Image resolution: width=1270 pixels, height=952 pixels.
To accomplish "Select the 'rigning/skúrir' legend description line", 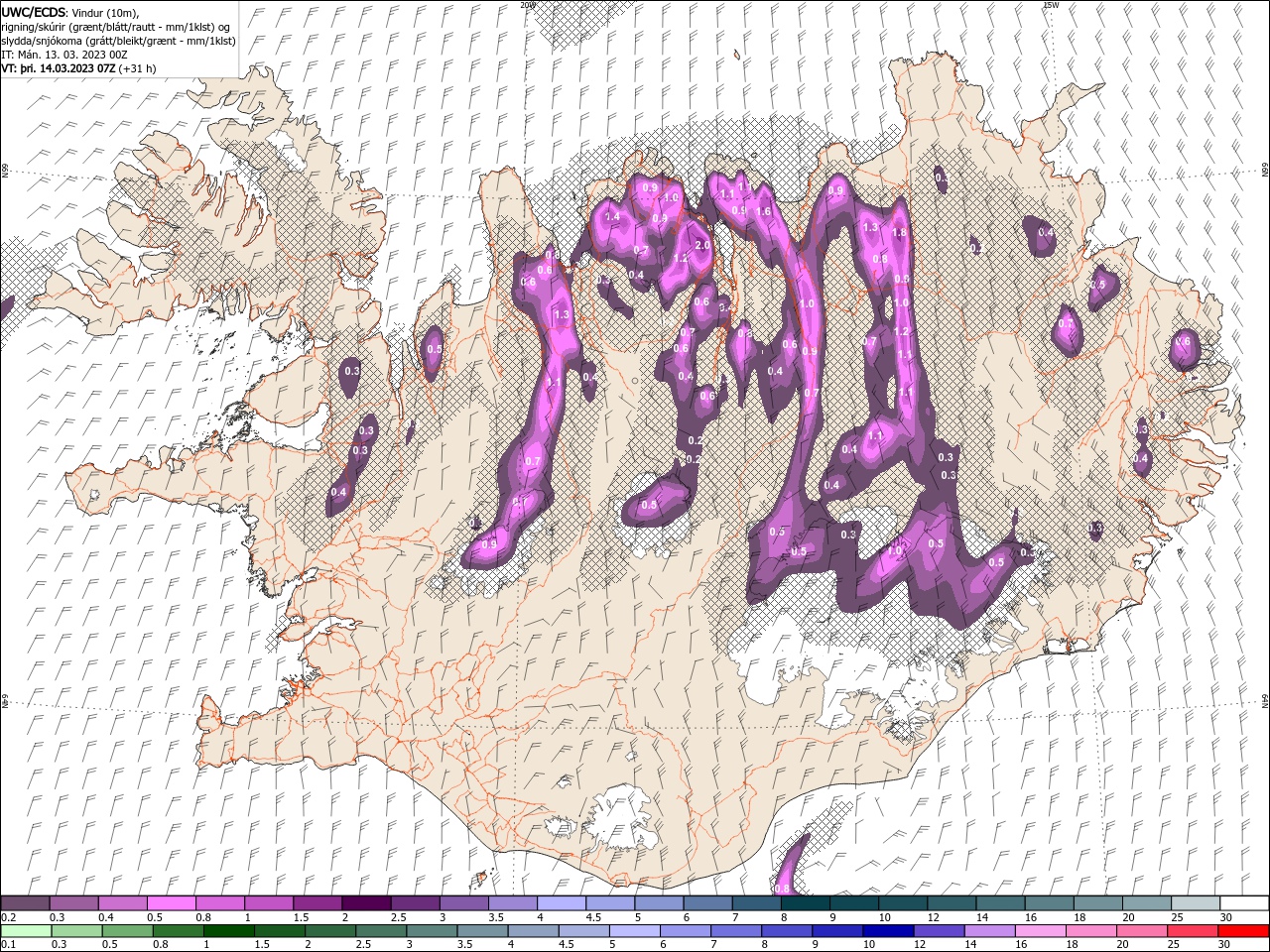I will [x=116, y=27].
